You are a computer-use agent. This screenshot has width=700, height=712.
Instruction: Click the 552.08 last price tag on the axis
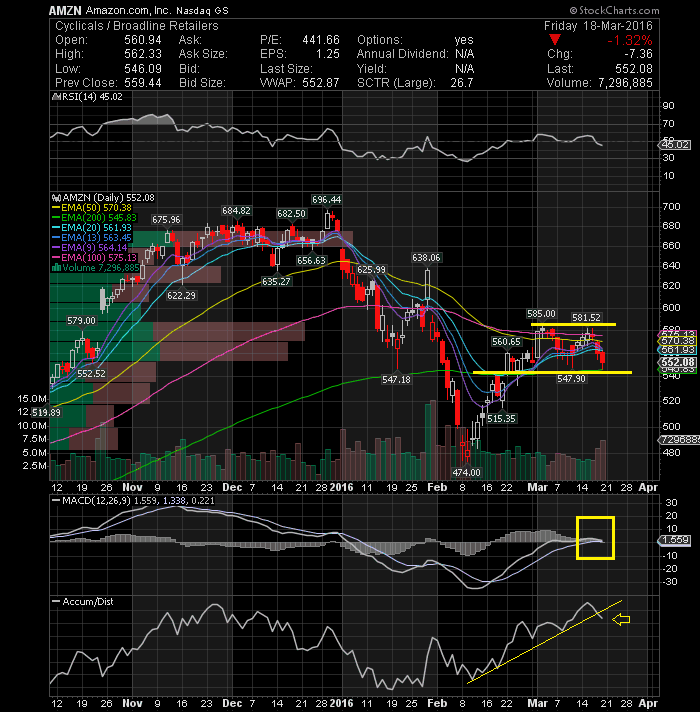[x=677, y=362]
